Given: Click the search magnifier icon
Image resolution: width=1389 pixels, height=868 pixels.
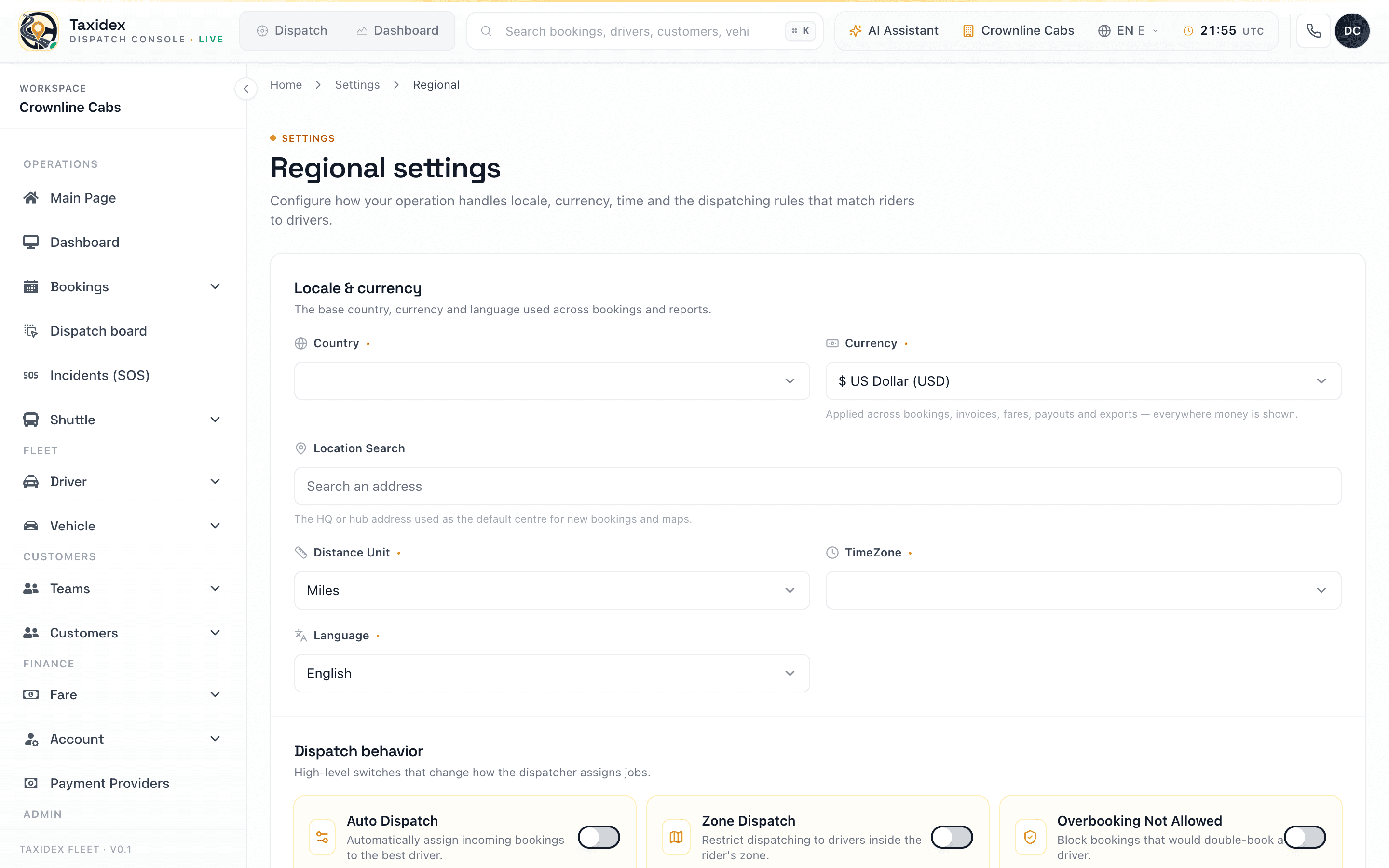Looking at the screenshot, I should [x=486, y=31].
